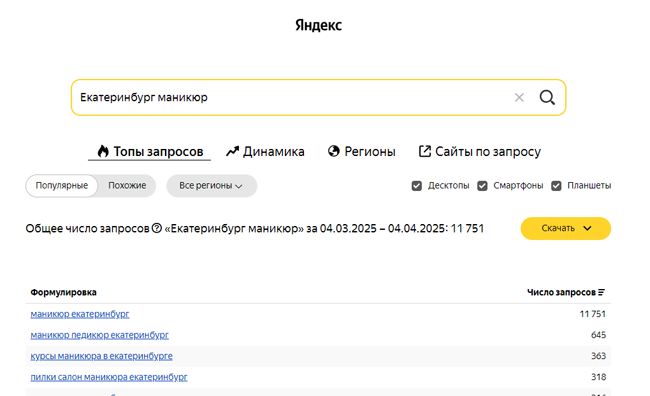This screenshot has width=650, height=396.
Task: Open the Динамика tab
Action: (265, 152)
